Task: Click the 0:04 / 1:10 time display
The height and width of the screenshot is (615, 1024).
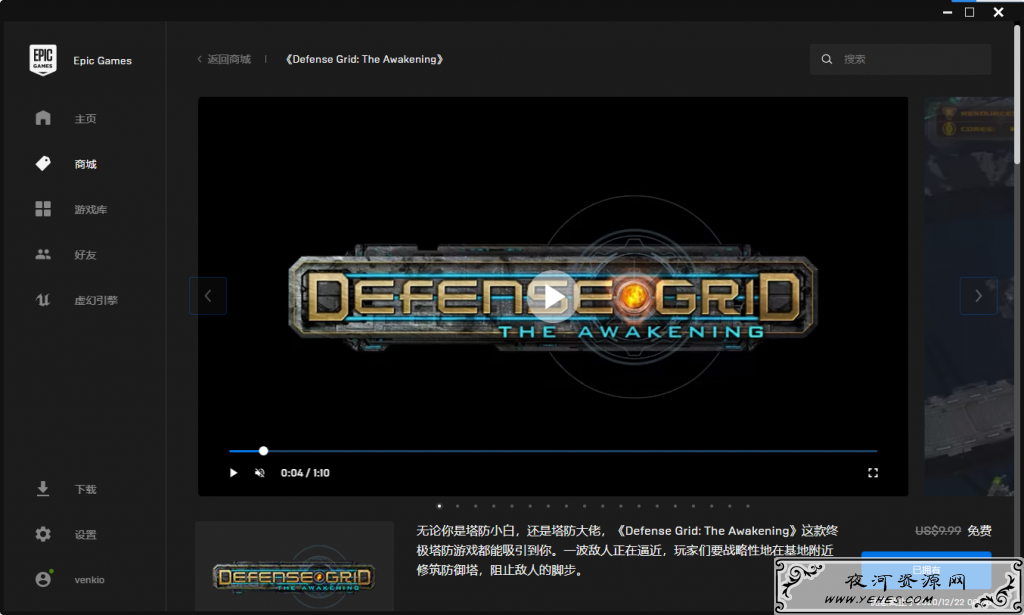Action: pos(305,473)
